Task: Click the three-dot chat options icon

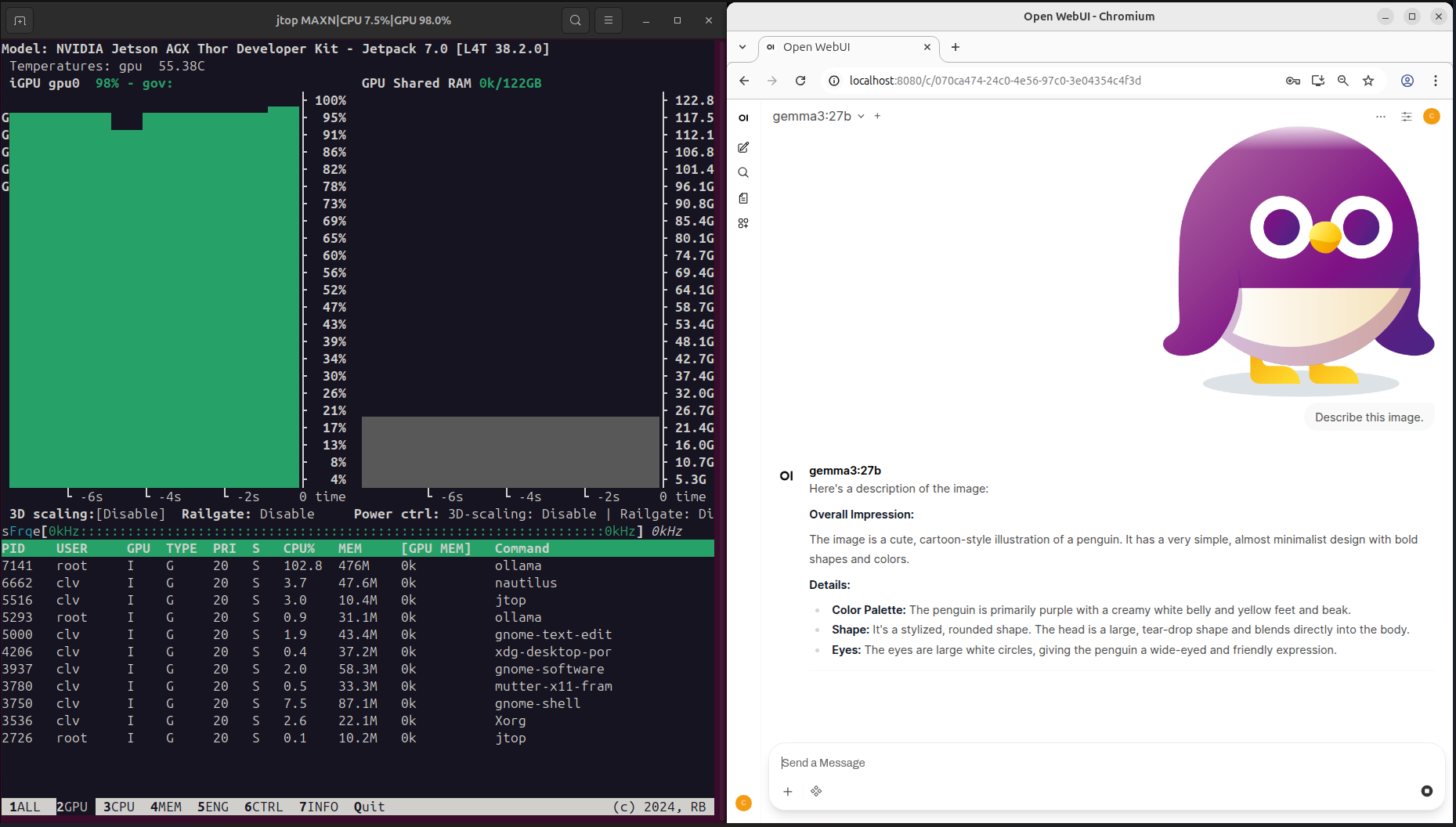Action: click(1380, 117)
